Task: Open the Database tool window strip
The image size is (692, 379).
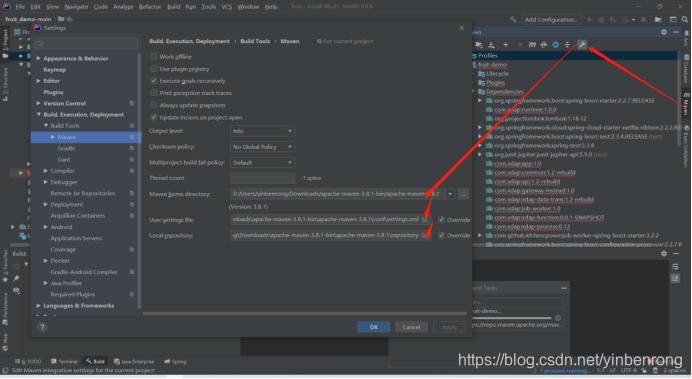Action: pyautogui.click(x=686, y=69)
